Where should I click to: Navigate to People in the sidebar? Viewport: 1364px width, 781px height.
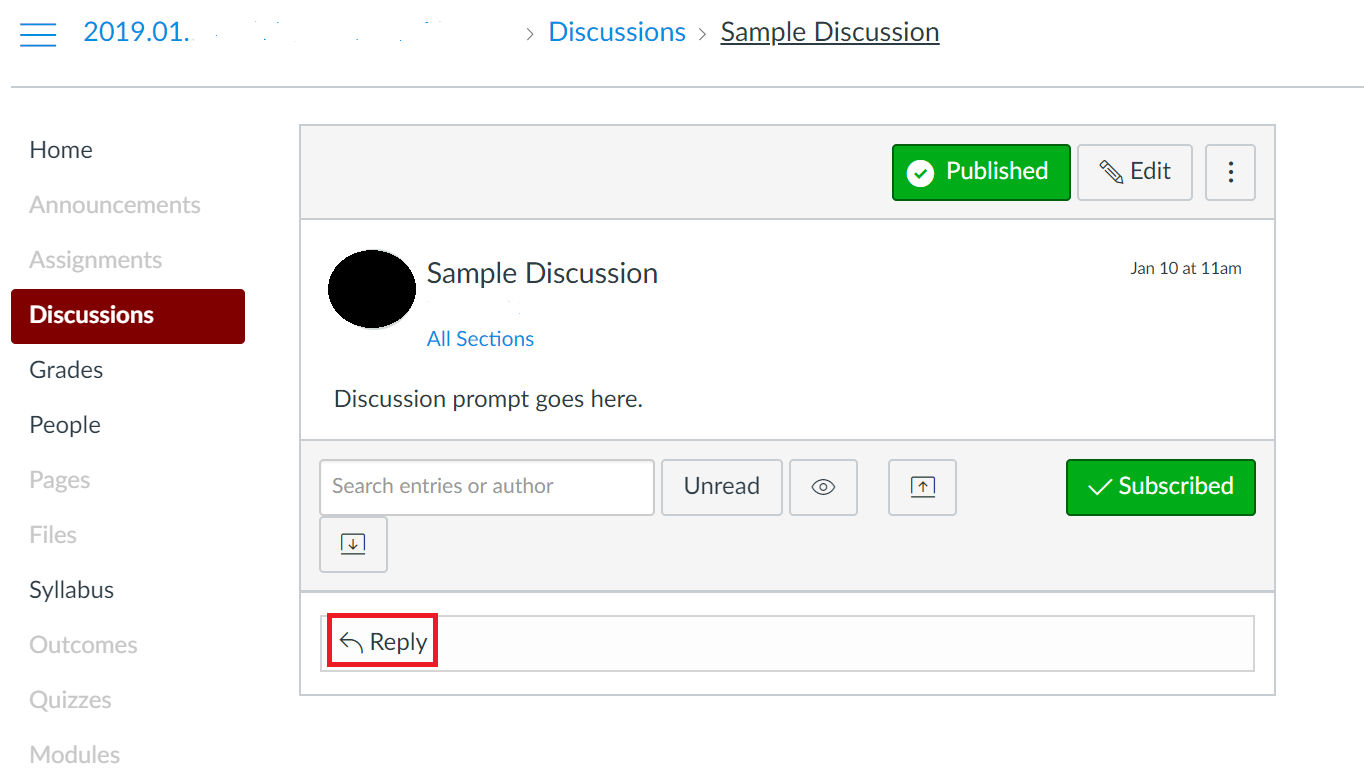65,425
